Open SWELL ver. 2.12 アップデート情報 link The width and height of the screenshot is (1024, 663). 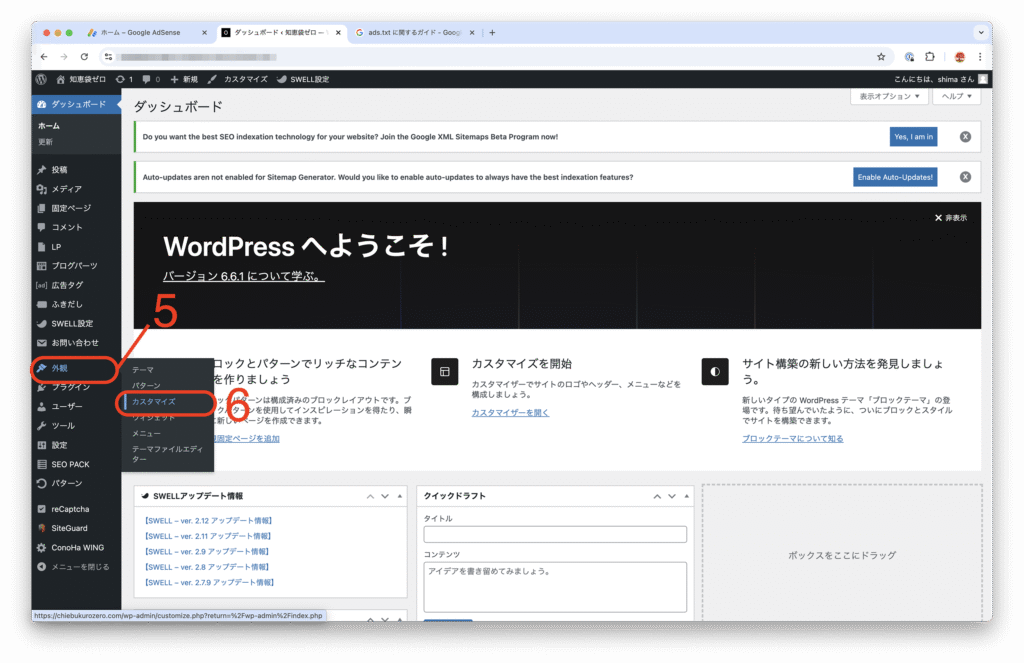[x=208, y=521]
